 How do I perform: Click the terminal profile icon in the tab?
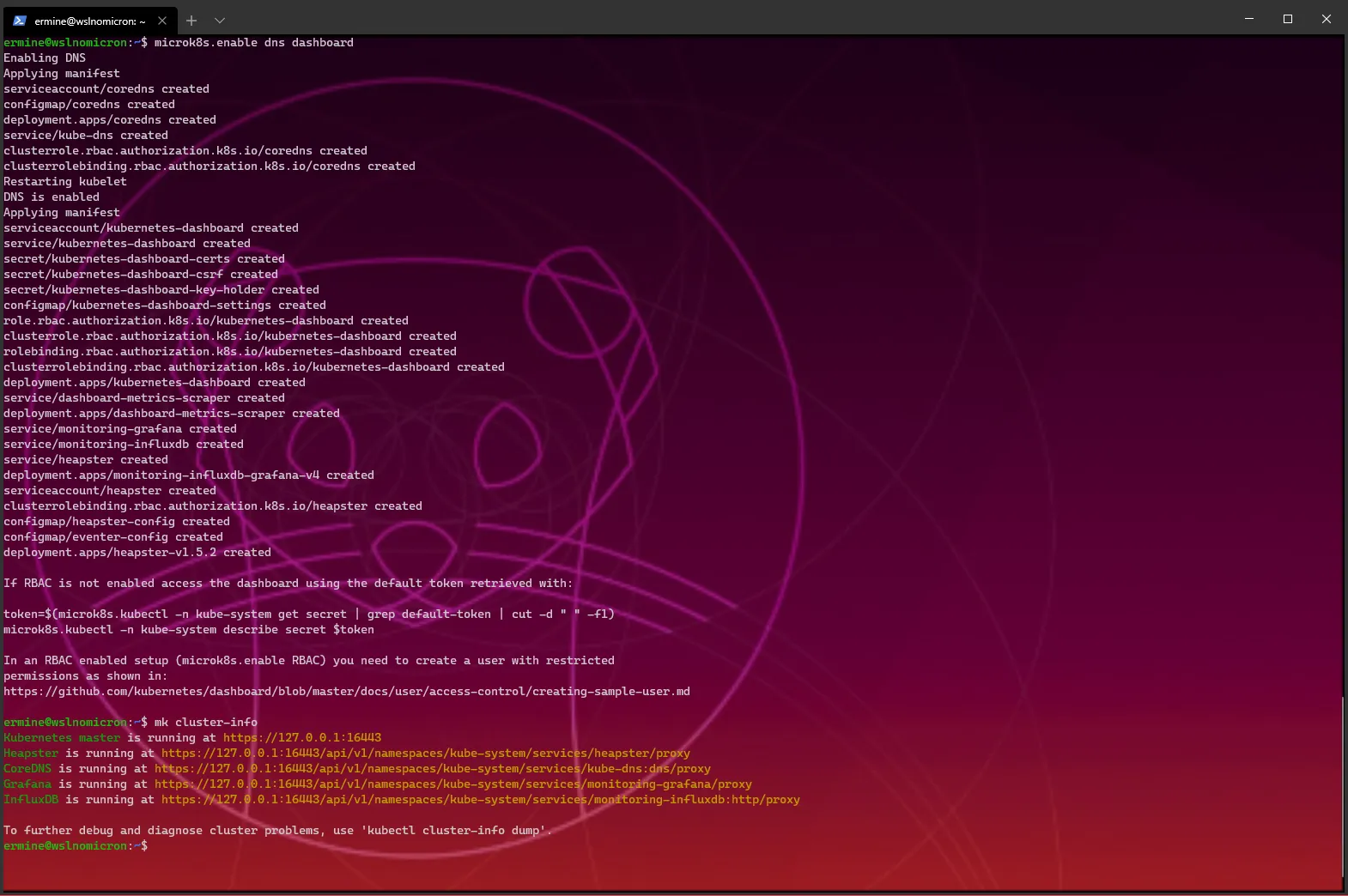pos(20,21)
